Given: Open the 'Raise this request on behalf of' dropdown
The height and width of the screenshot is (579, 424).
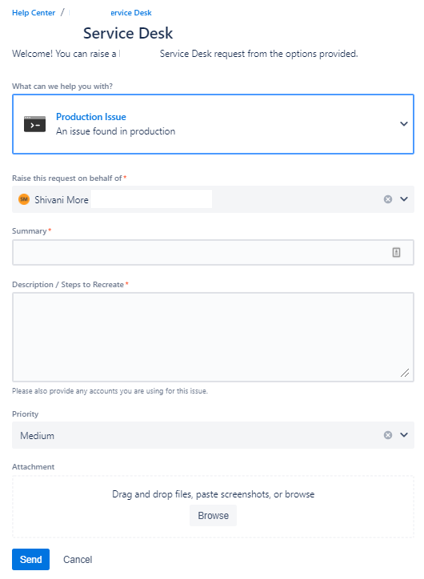Looking at the screenshot, I should click(x=404, y=199).
